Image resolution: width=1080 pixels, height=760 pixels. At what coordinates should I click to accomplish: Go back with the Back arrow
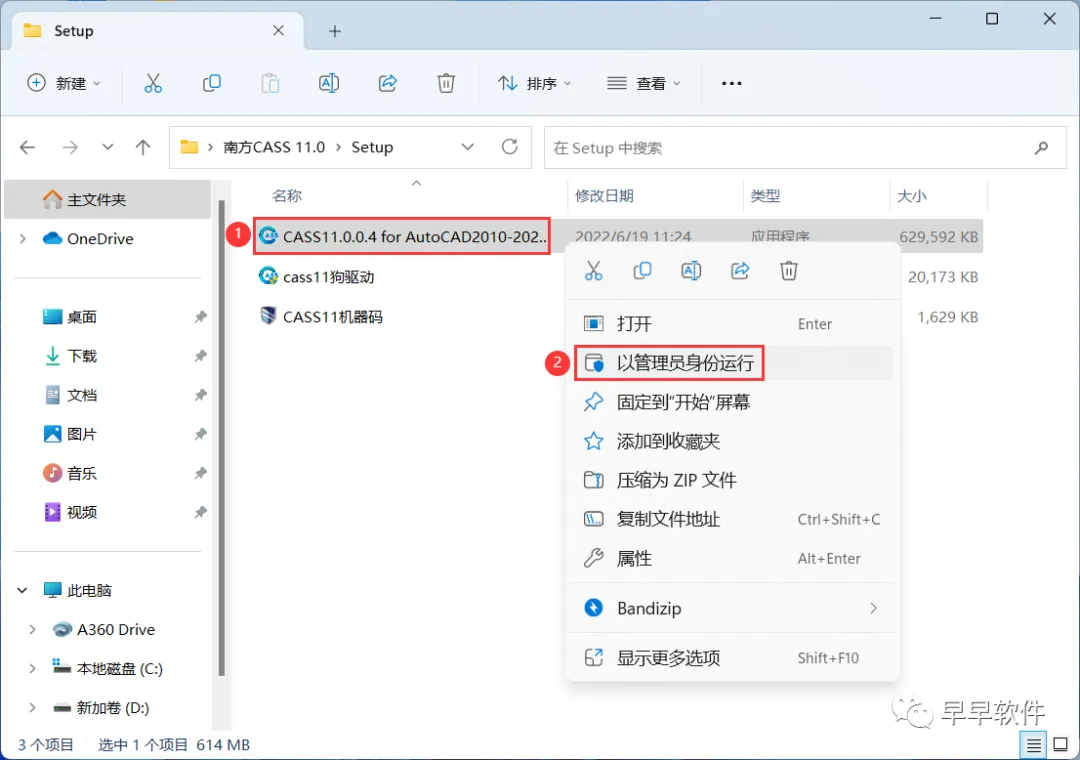(x=28, y=147)
